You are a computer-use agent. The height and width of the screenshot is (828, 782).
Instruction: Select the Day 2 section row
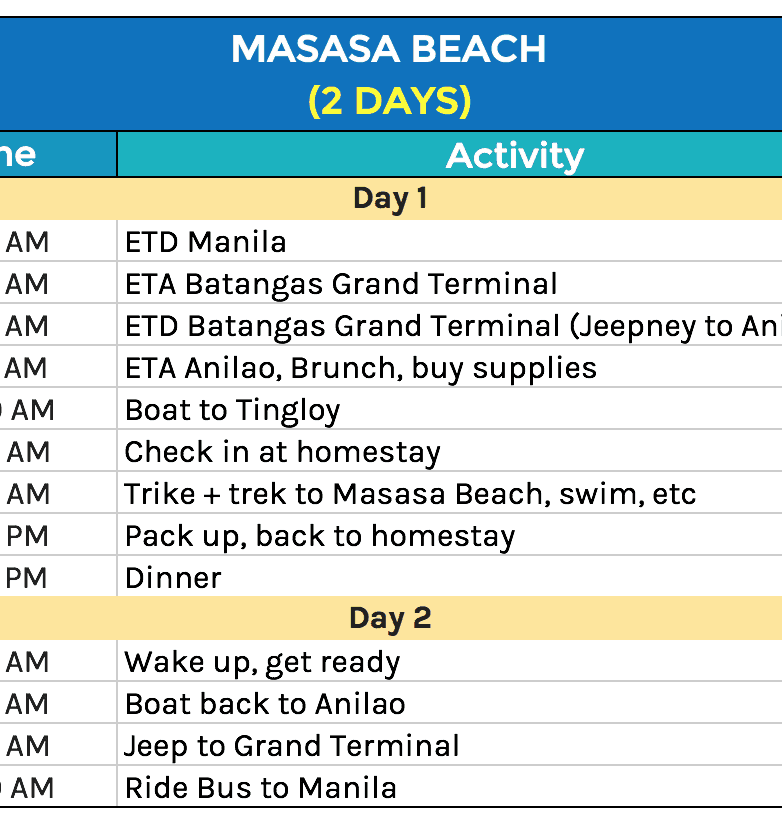[390, 618]
